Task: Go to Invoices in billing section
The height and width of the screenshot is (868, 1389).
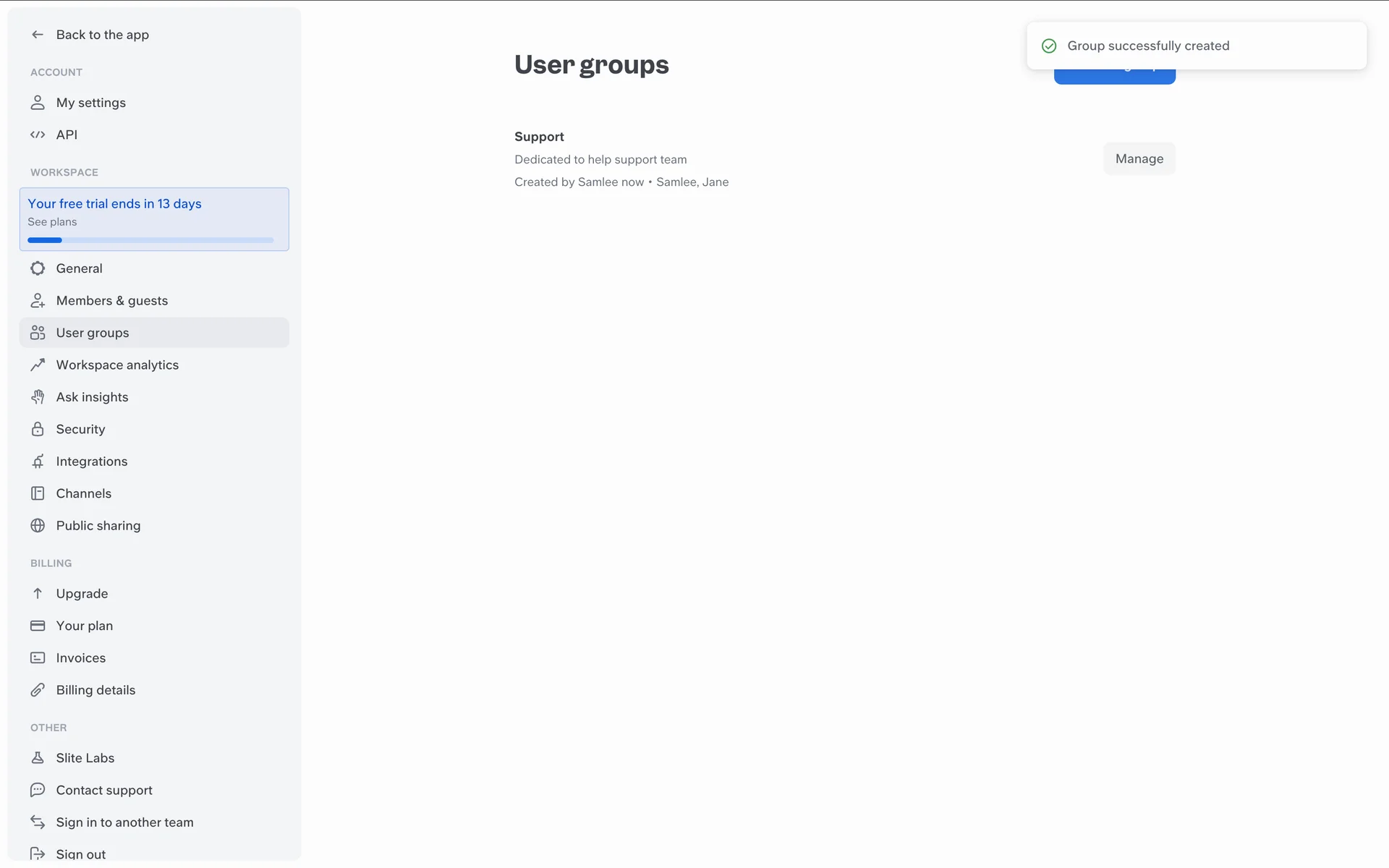Action: (x=81, y=658)
